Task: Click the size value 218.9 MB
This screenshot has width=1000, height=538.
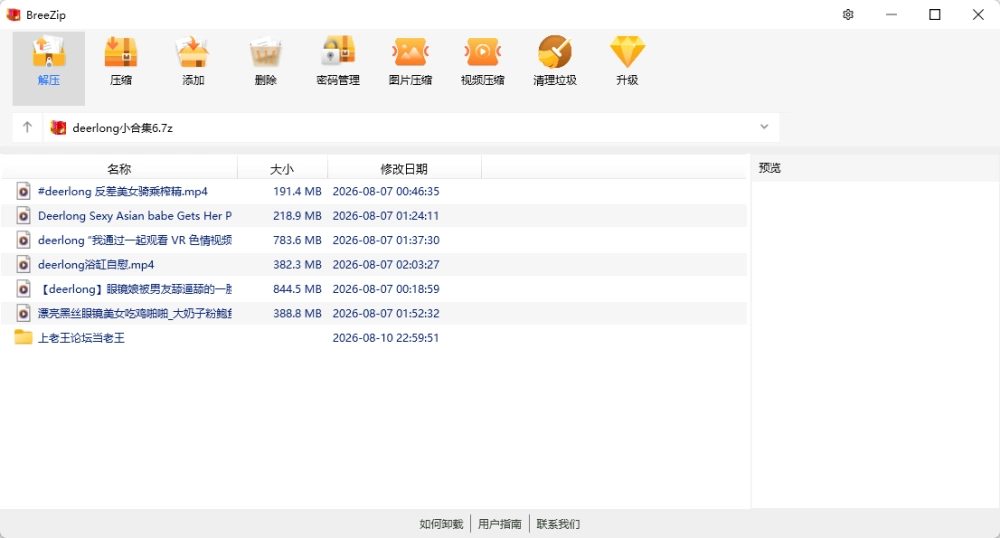Action: click(x=297, y=215)
